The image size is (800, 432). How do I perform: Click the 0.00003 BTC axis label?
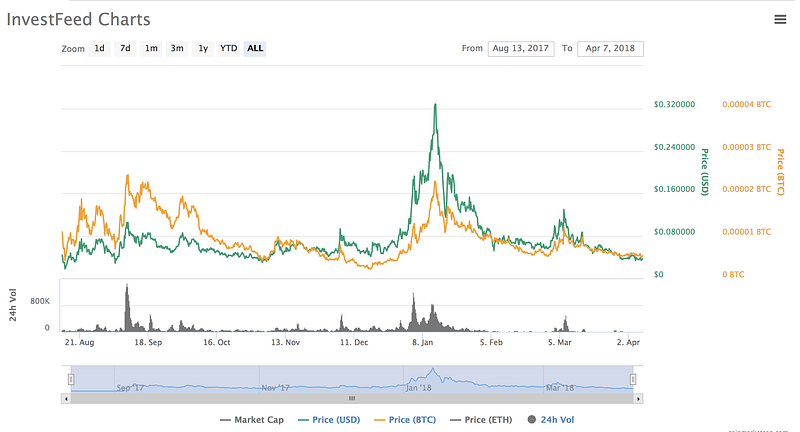click(x=746, y=147)
